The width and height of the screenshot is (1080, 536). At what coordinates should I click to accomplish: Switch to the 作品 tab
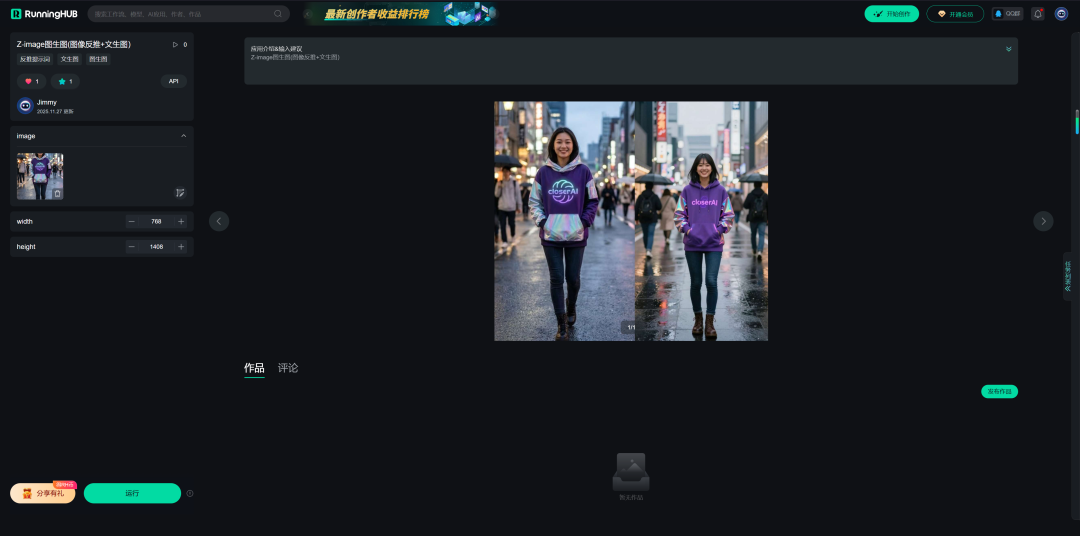point(254,368)
